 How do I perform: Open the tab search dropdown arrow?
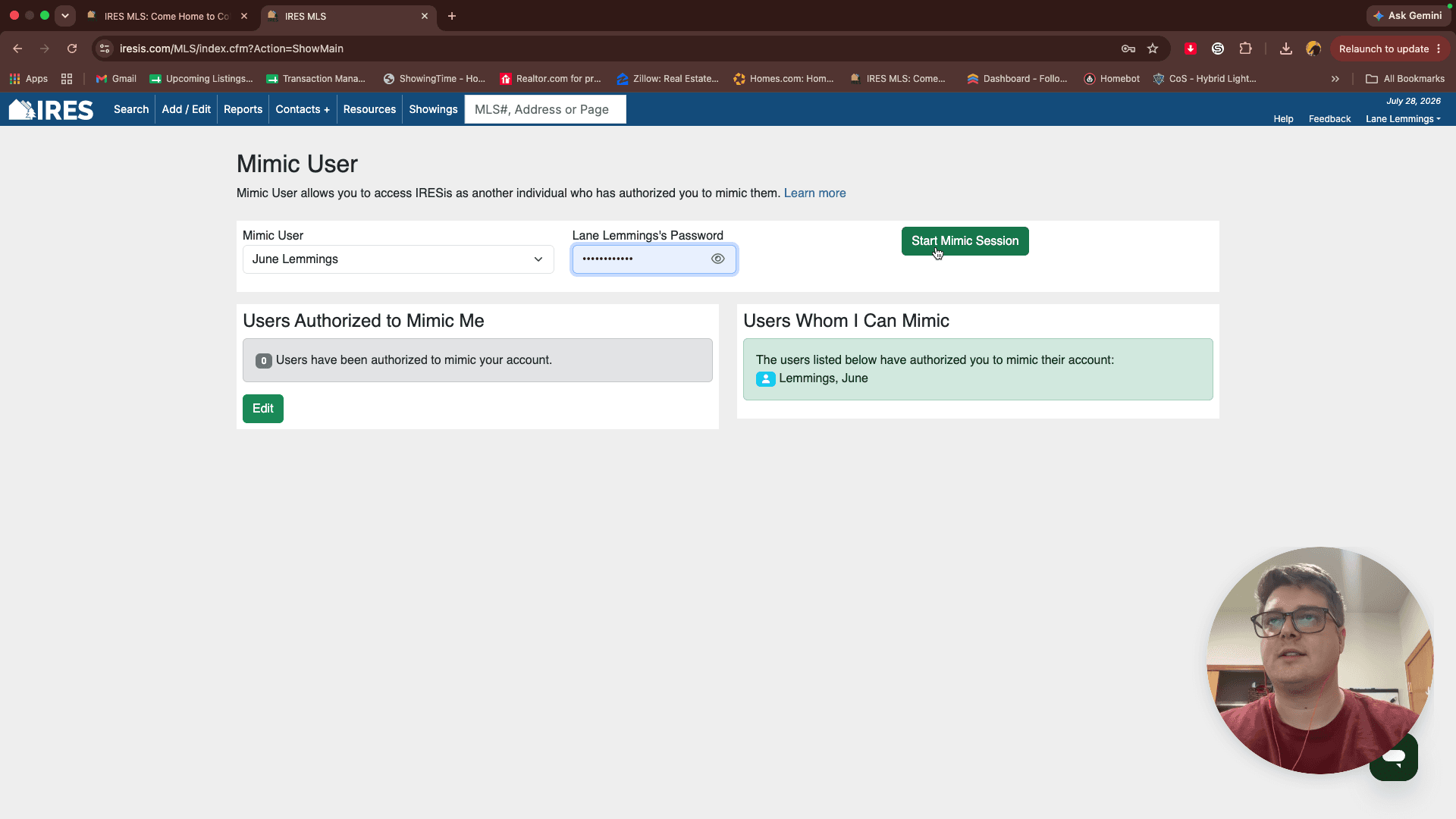tap(65, 16)
